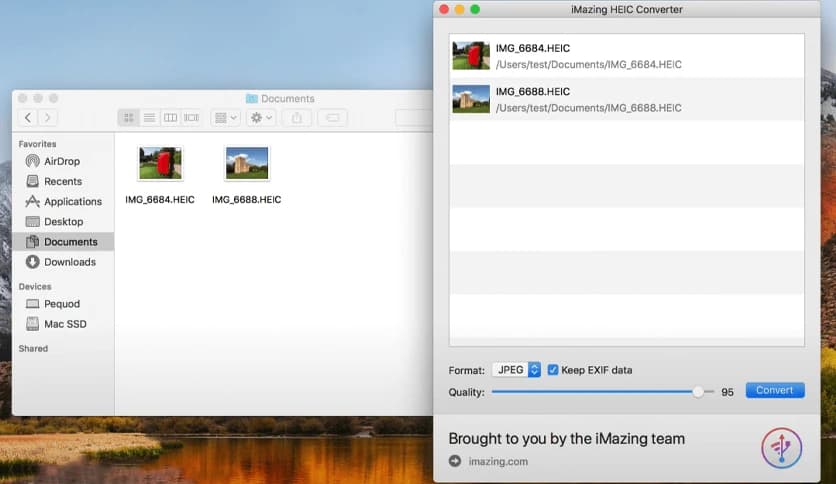Open Recents in Finder sidebar

tap(62, 181)
